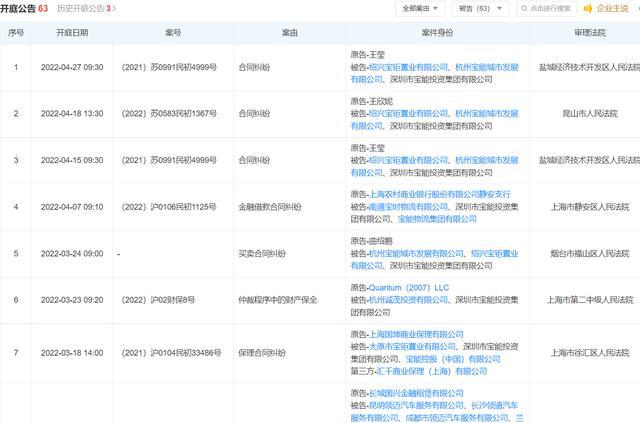The image size is (640, 423).
Task: Click the date 2022-04-27 09:30
Action: click(x=72, y=67)
